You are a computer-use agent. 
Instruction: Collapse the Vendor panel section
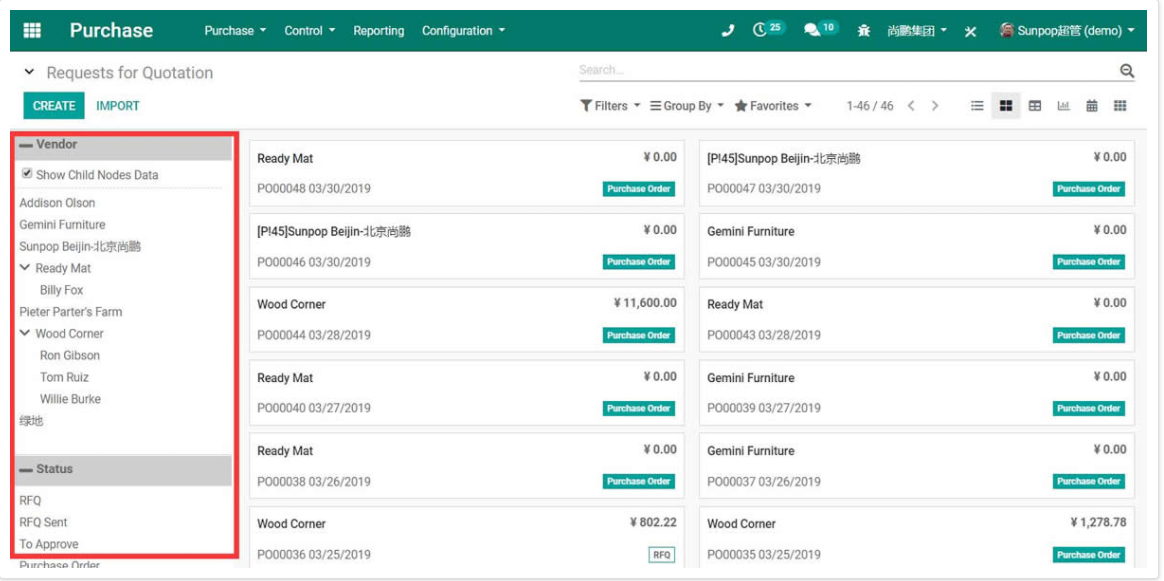coord(26,145)
